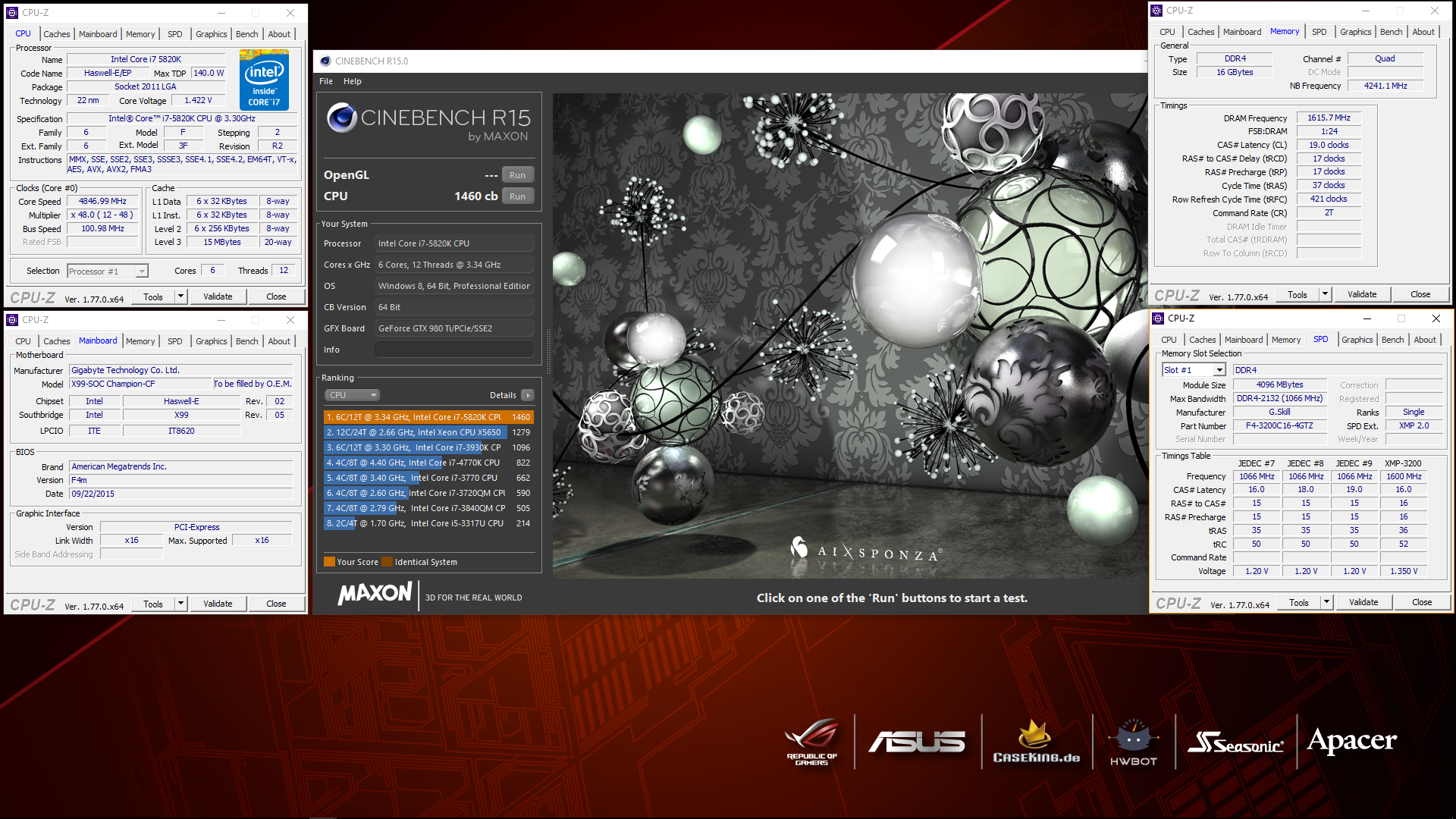This screenshot has width=1456, height=819.
Task: Click the CPU-Z icon in the top-left window's title bar
Action: point(12,13)
